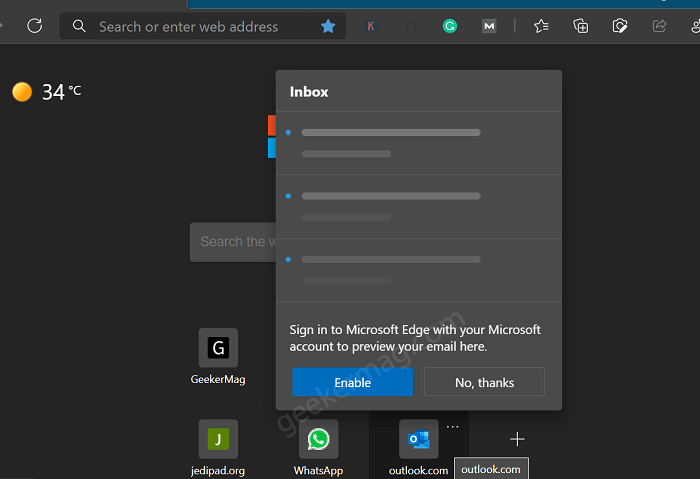Open the red K extension icon
700x479 pixels.
tap(371, 26)
